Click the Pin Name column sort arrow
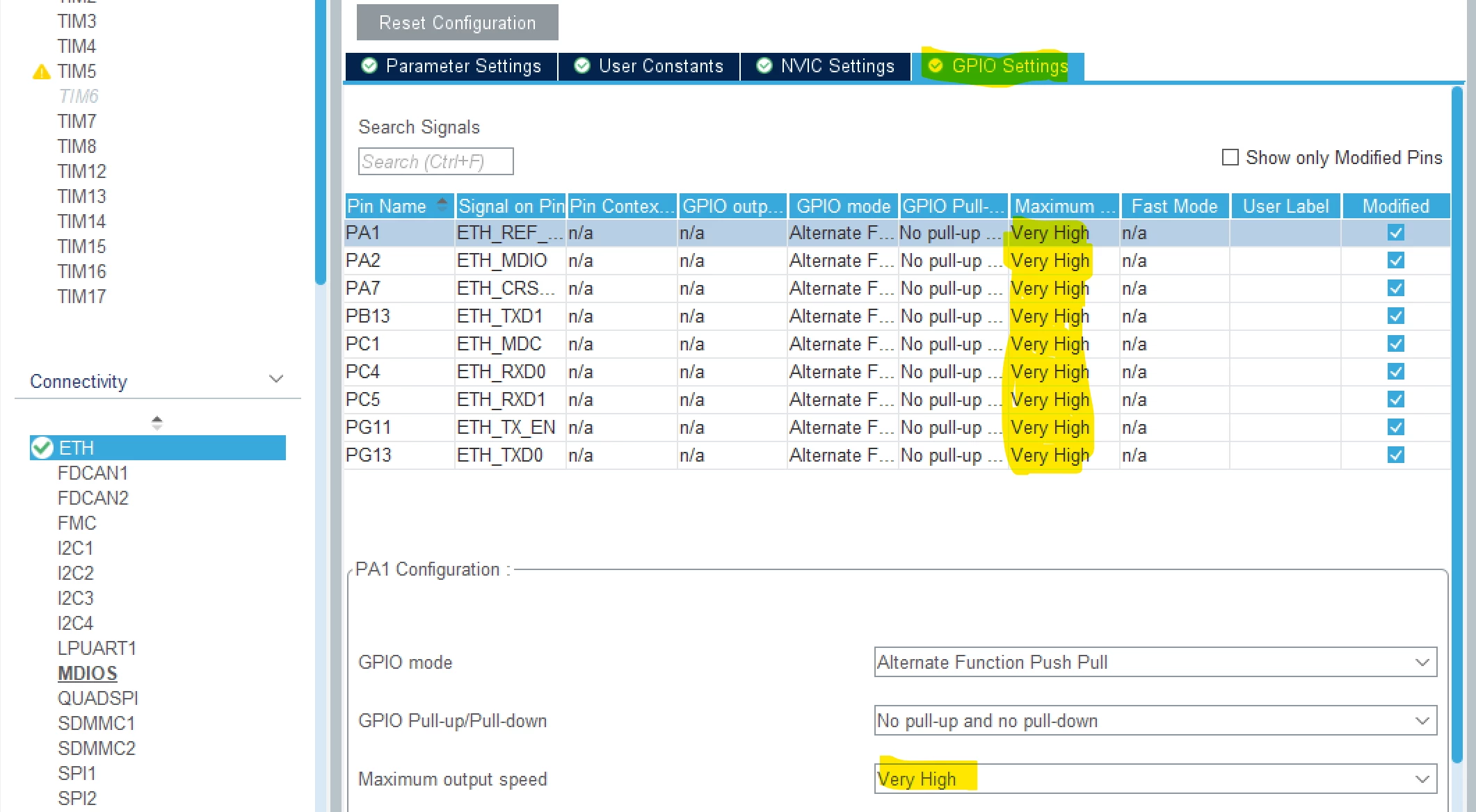The width and height of the screenshot is (1476, 812). coord(442,205)
